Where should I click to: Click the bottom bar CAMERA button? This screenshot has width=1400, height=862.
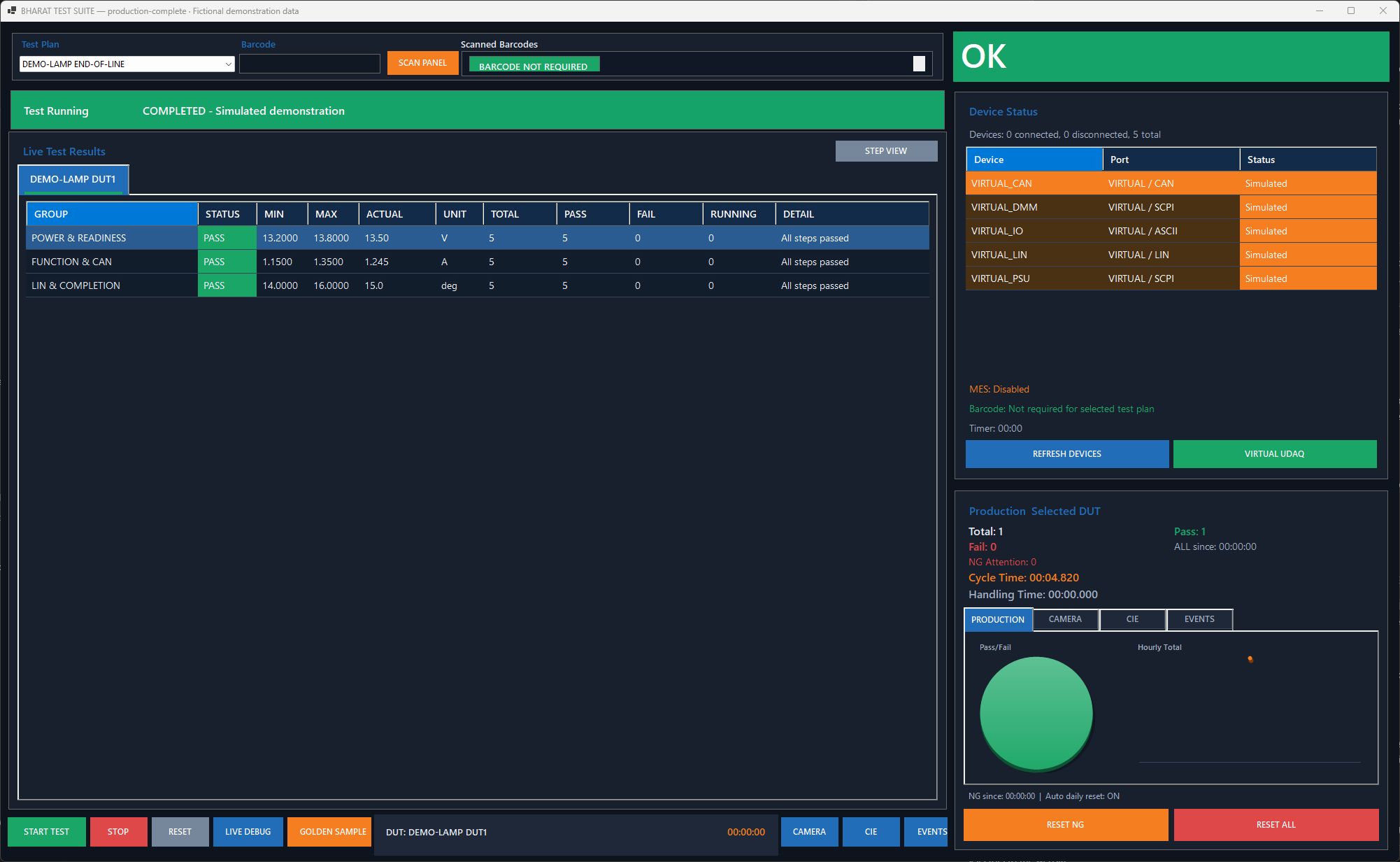pyautogui.click(x=809, y=832)
